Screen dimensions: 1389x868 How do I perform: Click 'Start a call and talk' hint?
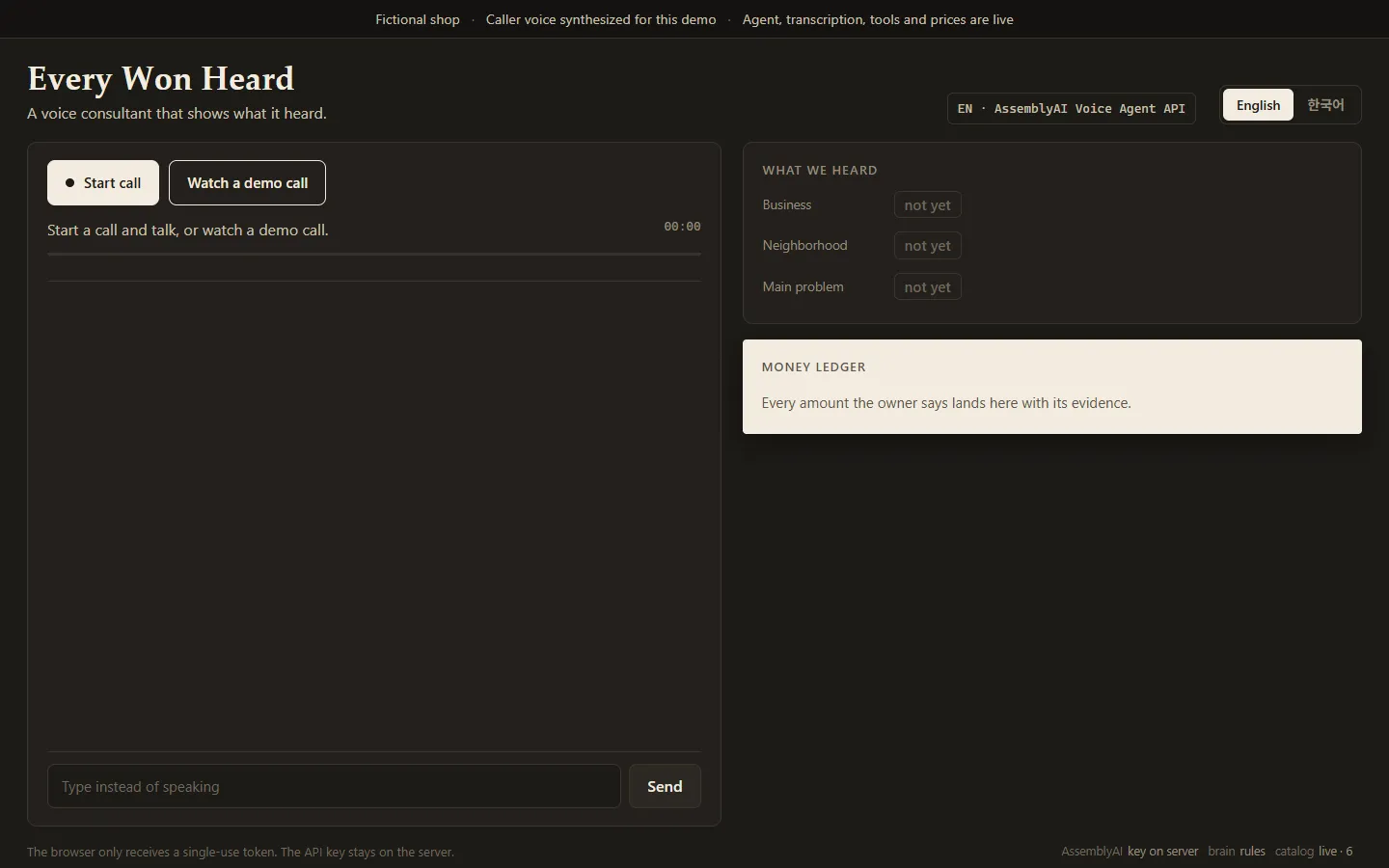point(188,231)
